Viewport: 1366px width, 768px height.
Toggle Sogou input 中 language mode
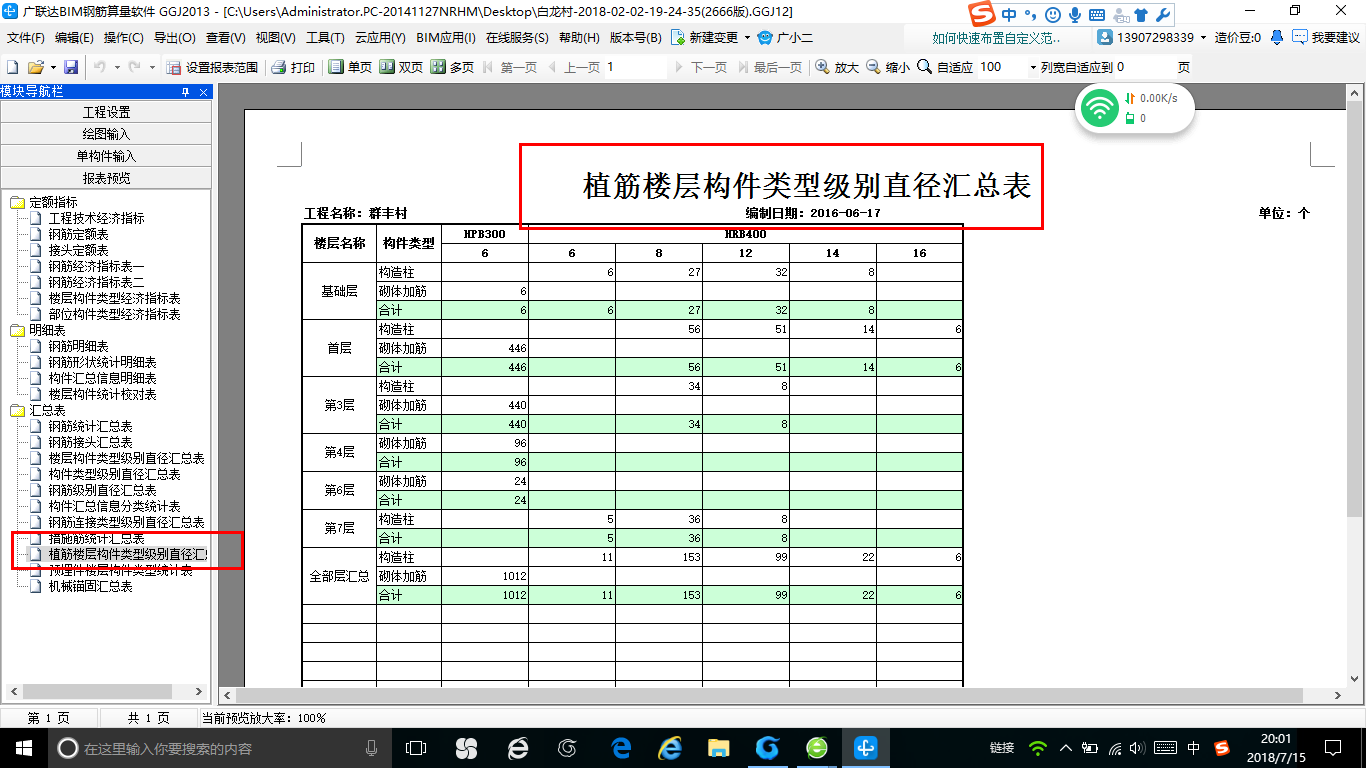point(1010,15)
